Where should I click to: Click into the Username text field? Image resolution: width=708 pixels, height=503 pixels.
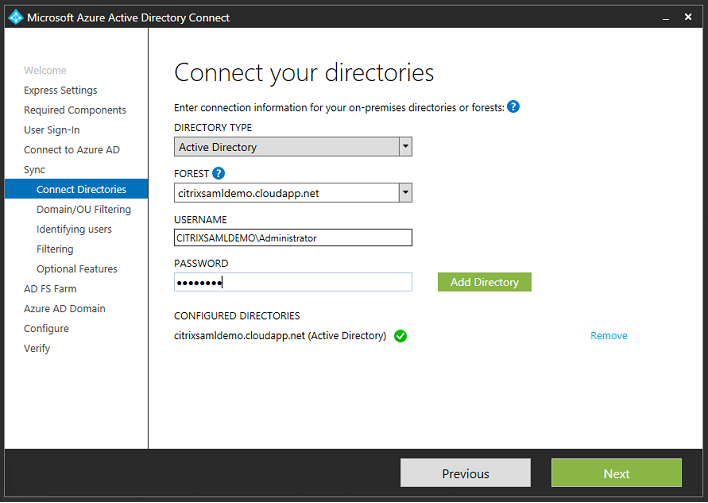293,238
